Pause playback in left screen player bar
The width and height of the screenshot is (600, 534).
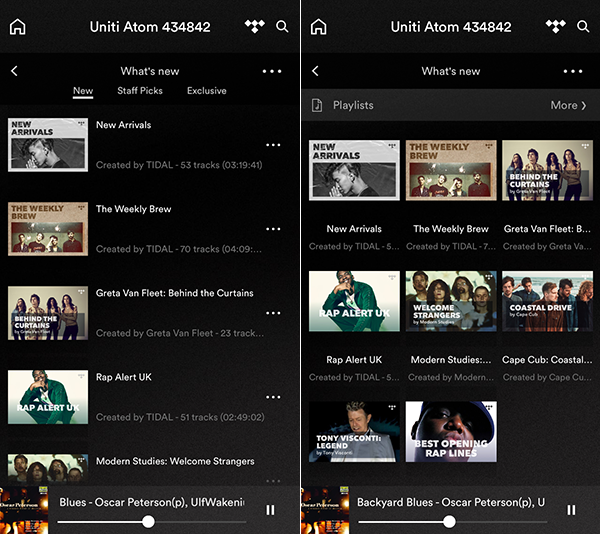[270, 510]
